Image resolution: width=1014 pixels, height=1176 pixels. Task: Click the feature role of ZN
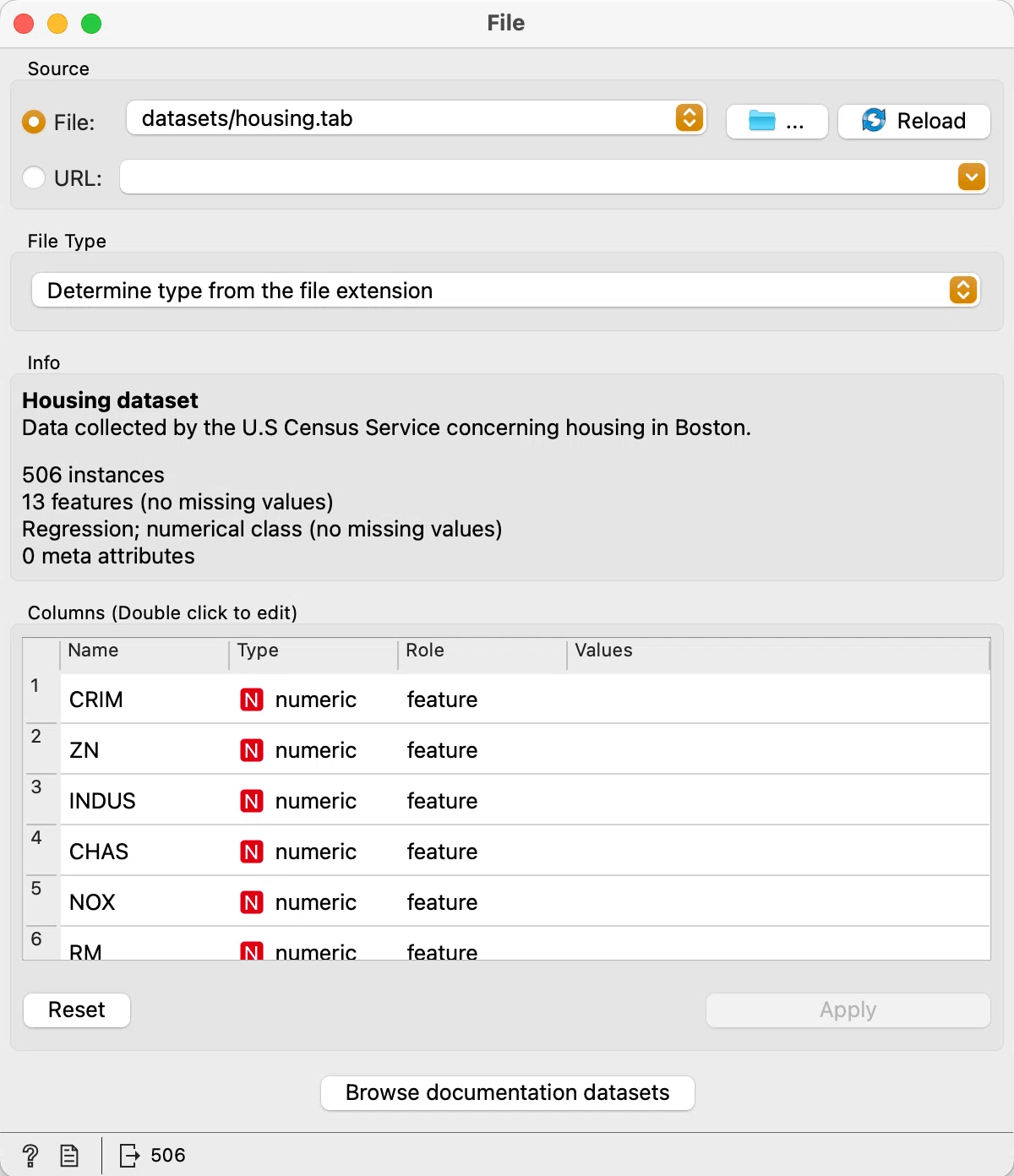point(442,750)
